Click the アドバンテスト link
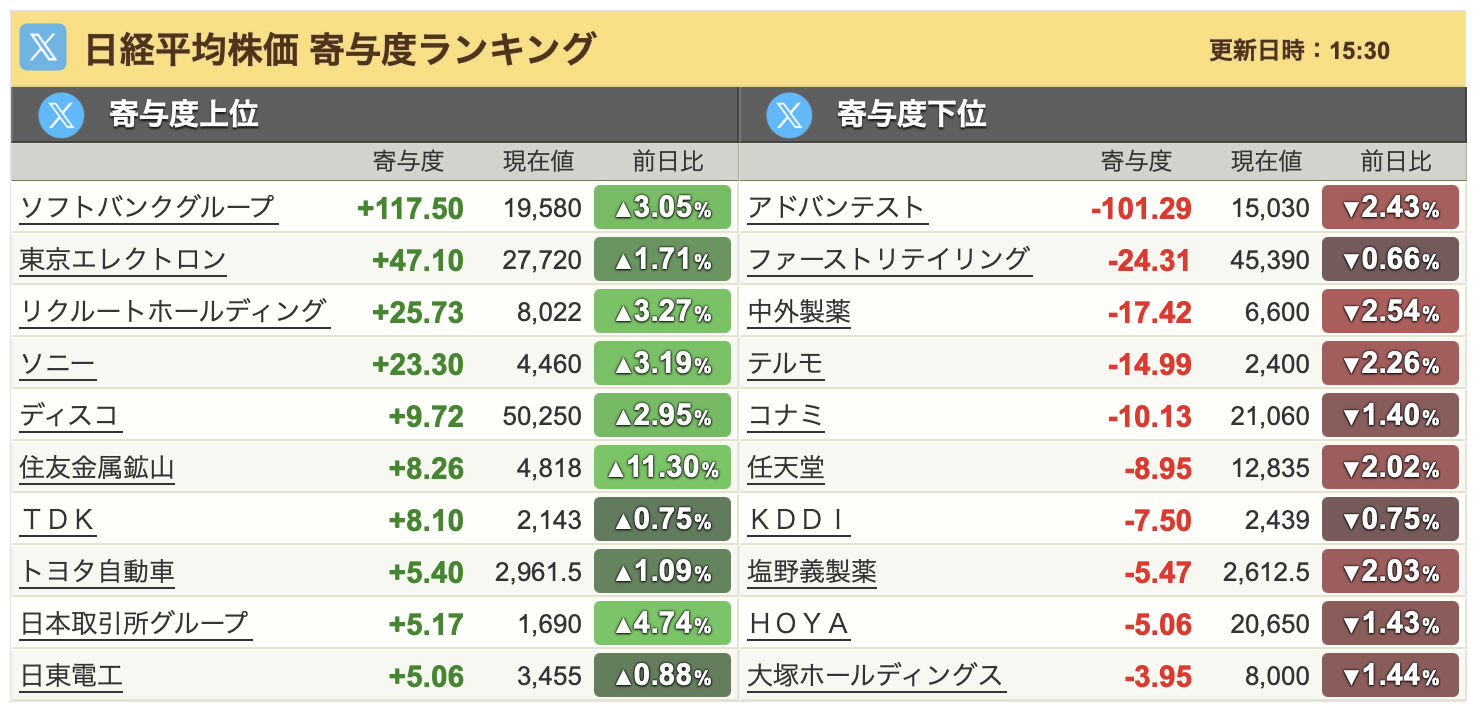This screenshot has width=1482, height=714. click(837, 207)
